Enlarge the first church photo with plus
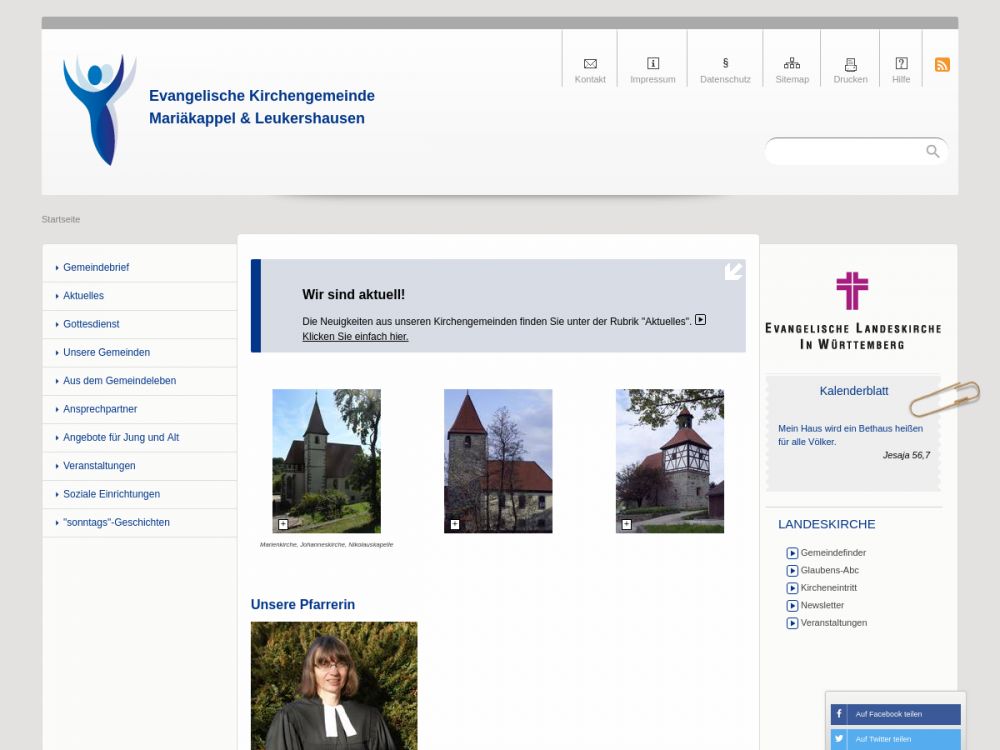 click(x=283, y=524)
